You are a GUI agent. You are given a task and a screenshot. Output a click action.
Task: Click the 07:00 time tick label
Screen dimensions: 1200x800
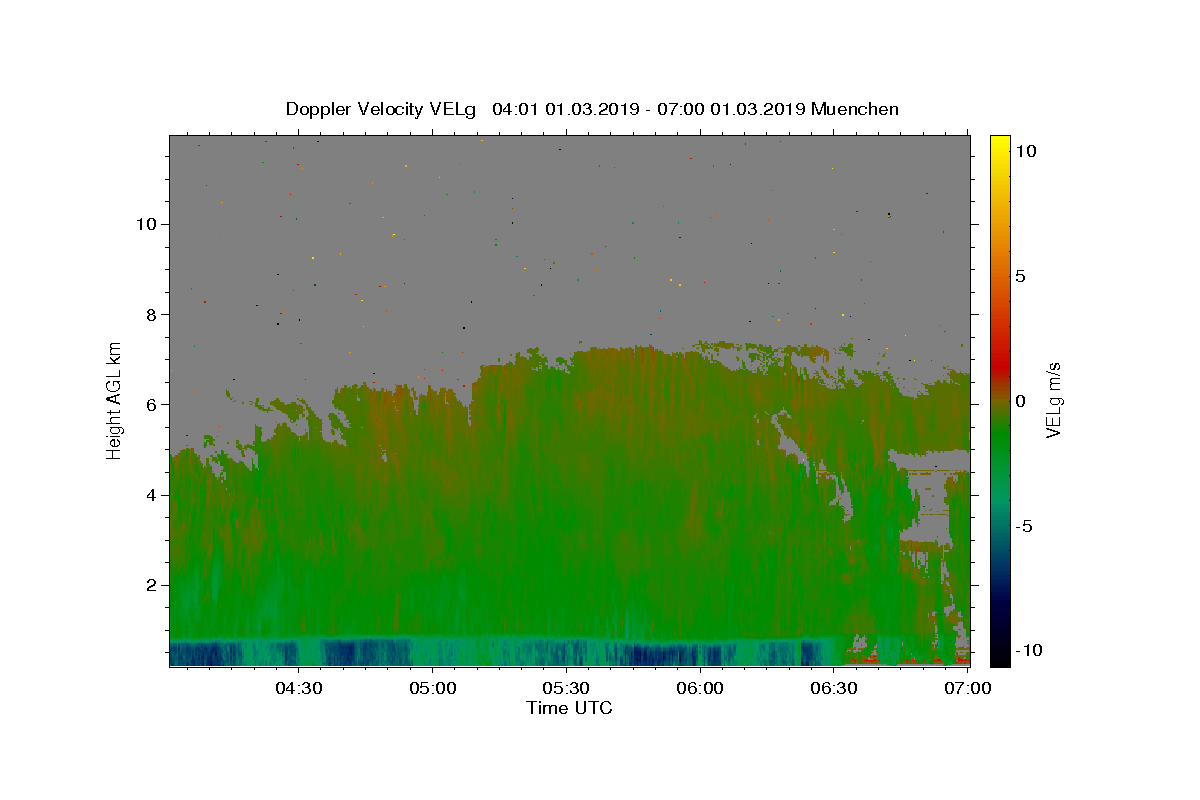pos(968,688)
